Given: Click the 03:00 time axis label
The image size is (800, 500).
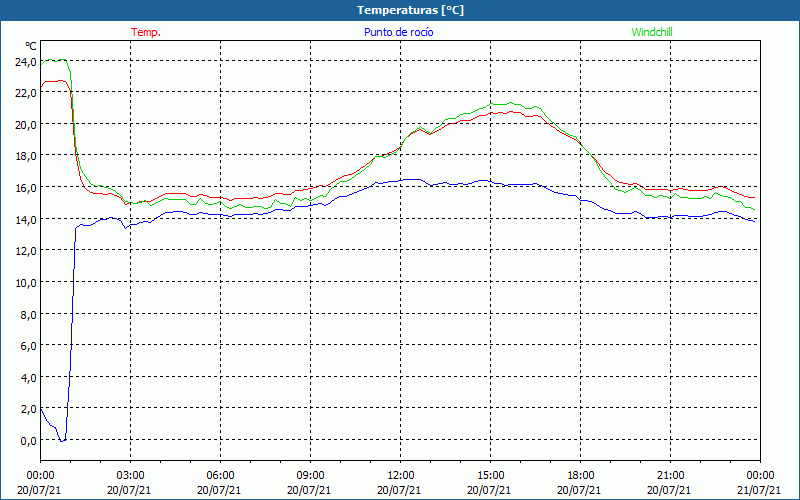Looking at the screenshot, I should pos(131,476).
